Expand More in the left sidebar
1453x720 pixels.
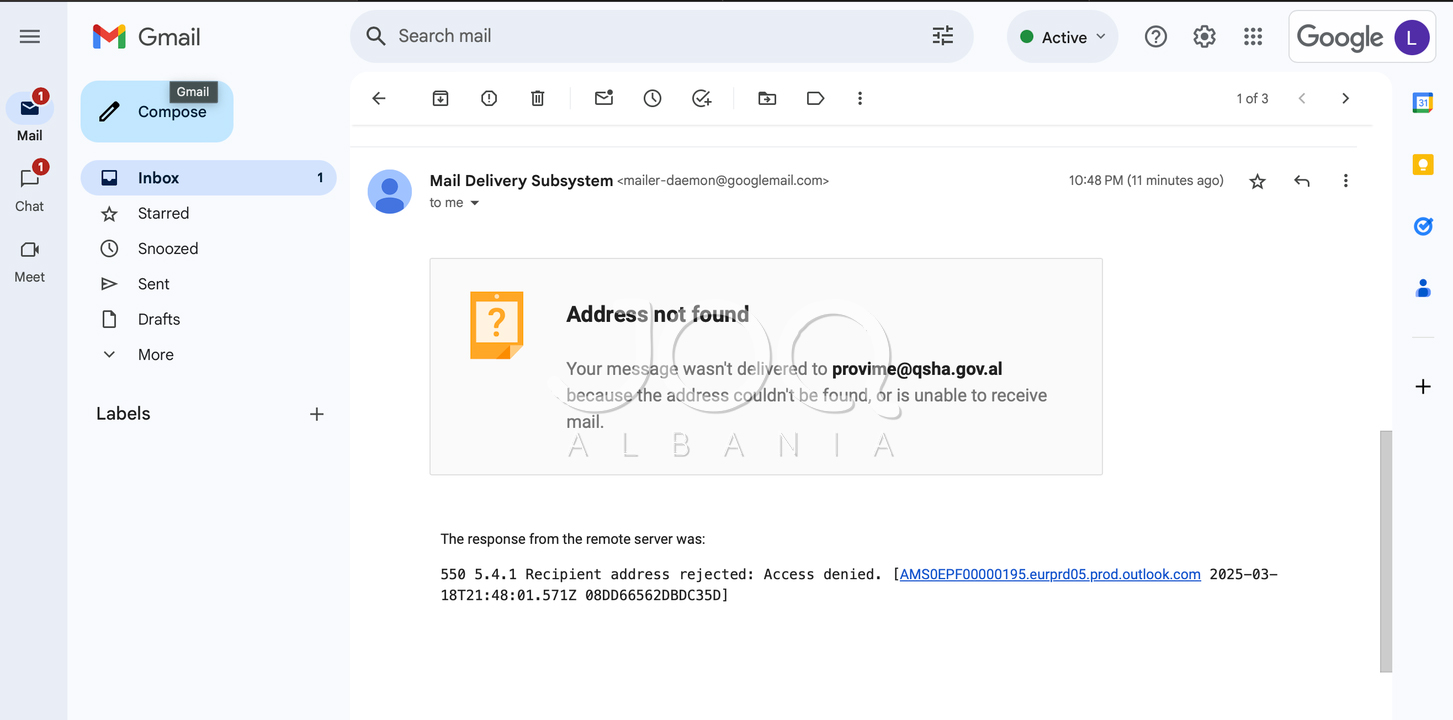point(156,355)
